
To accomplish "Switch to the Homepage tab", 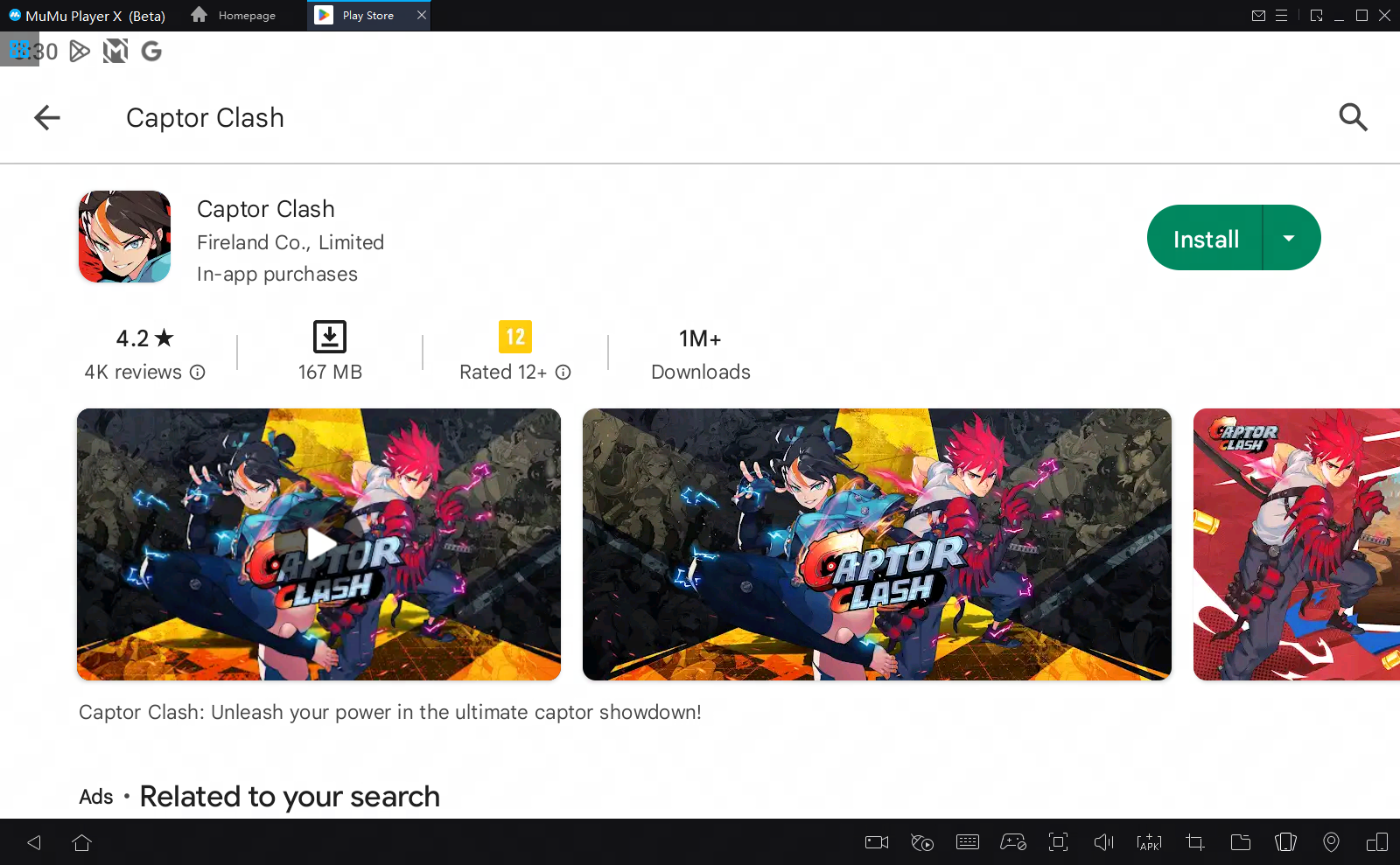I will point(234,16).
